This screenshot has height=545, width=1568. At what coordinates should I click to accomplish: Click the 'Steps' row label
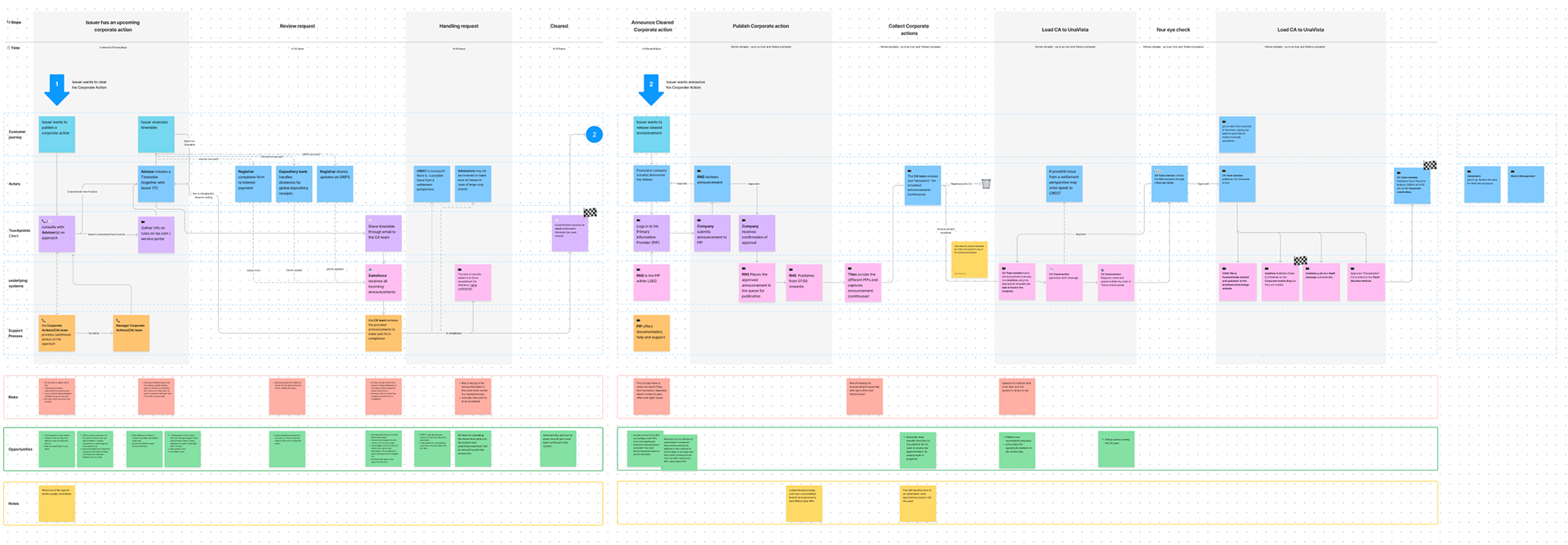pos(15,22)
